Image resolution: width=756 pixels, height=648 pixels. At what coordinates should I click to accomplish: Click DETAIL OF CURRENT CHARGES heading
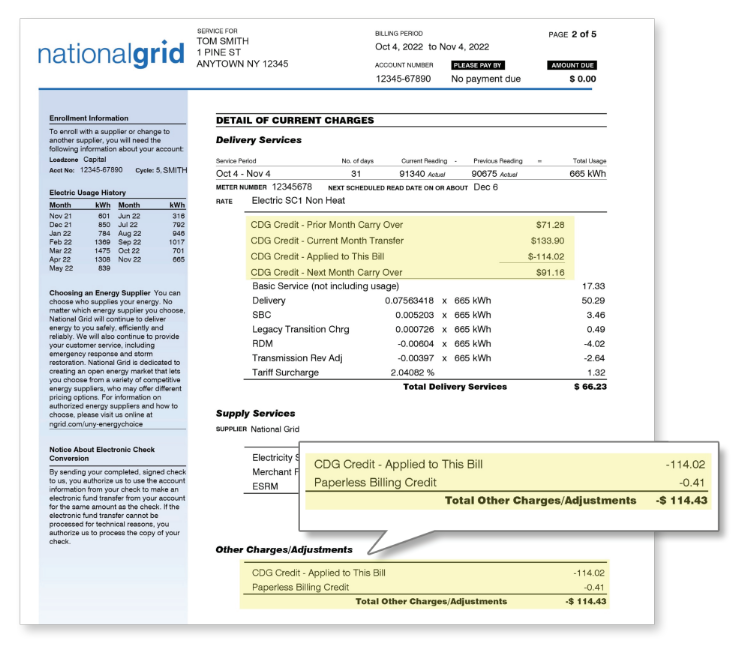coord(295,121)
